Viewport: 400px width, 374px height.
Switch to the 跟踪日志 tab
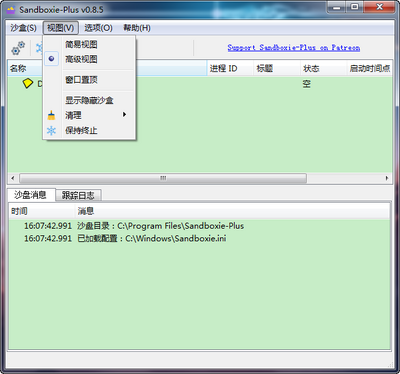click(78, 195)
